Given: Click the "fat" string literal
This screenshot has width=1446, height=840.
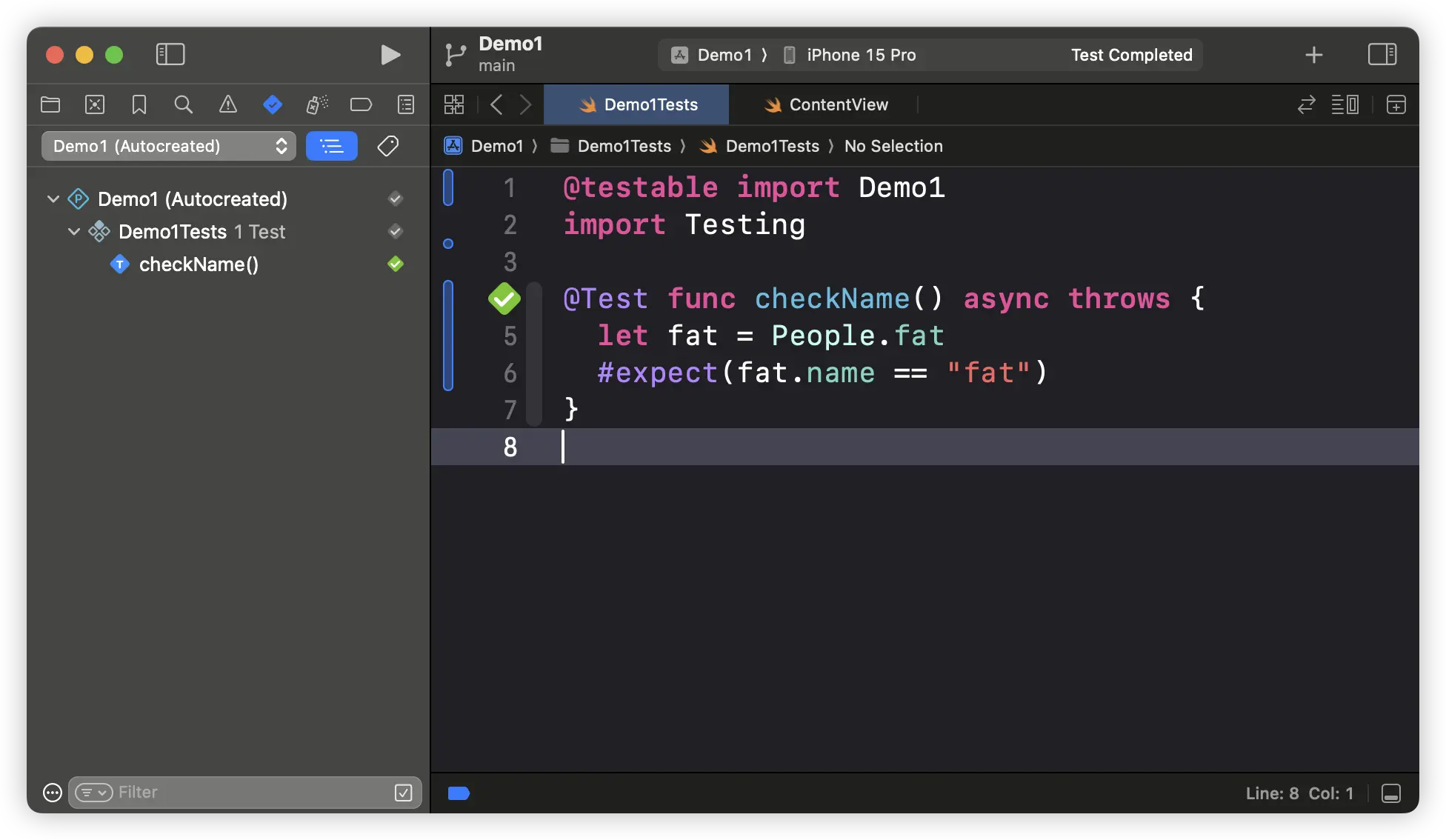Looking at the screenshot, I should pyautogui.click(x=988, y=373).
